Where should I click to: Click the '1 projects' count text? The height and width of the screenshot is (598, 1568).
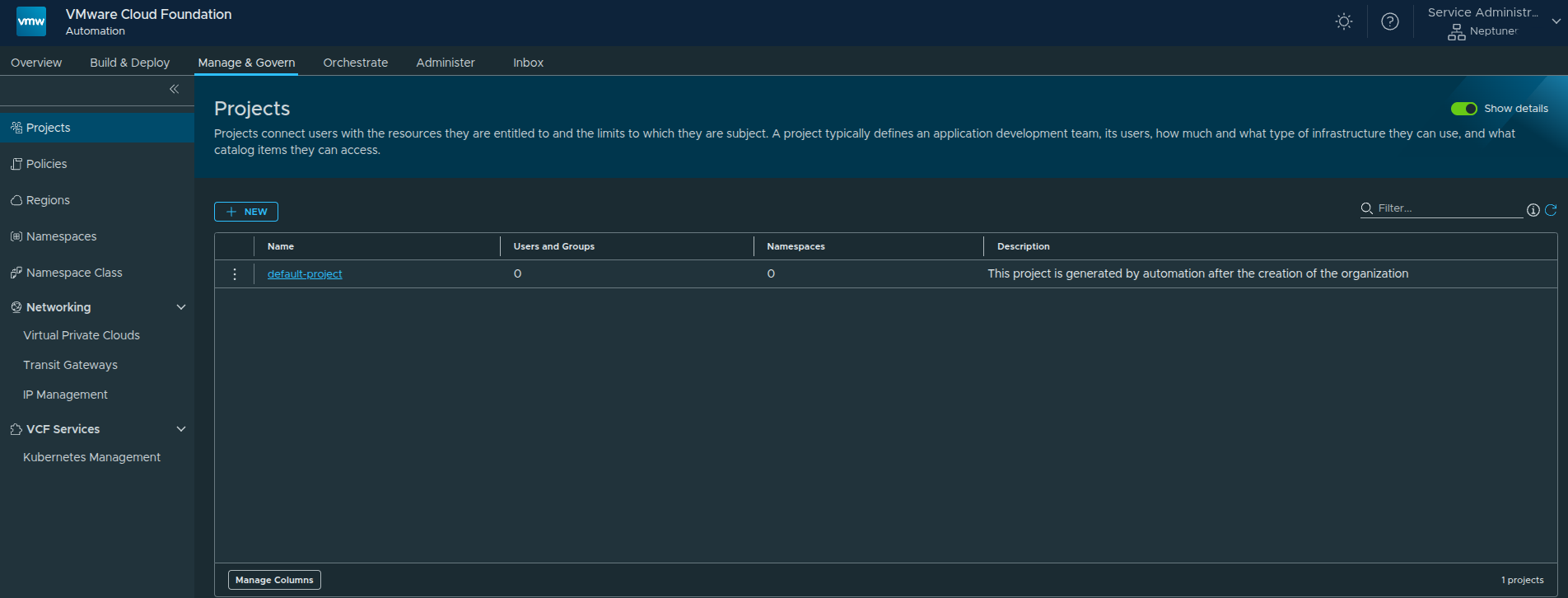point(1522,580)
